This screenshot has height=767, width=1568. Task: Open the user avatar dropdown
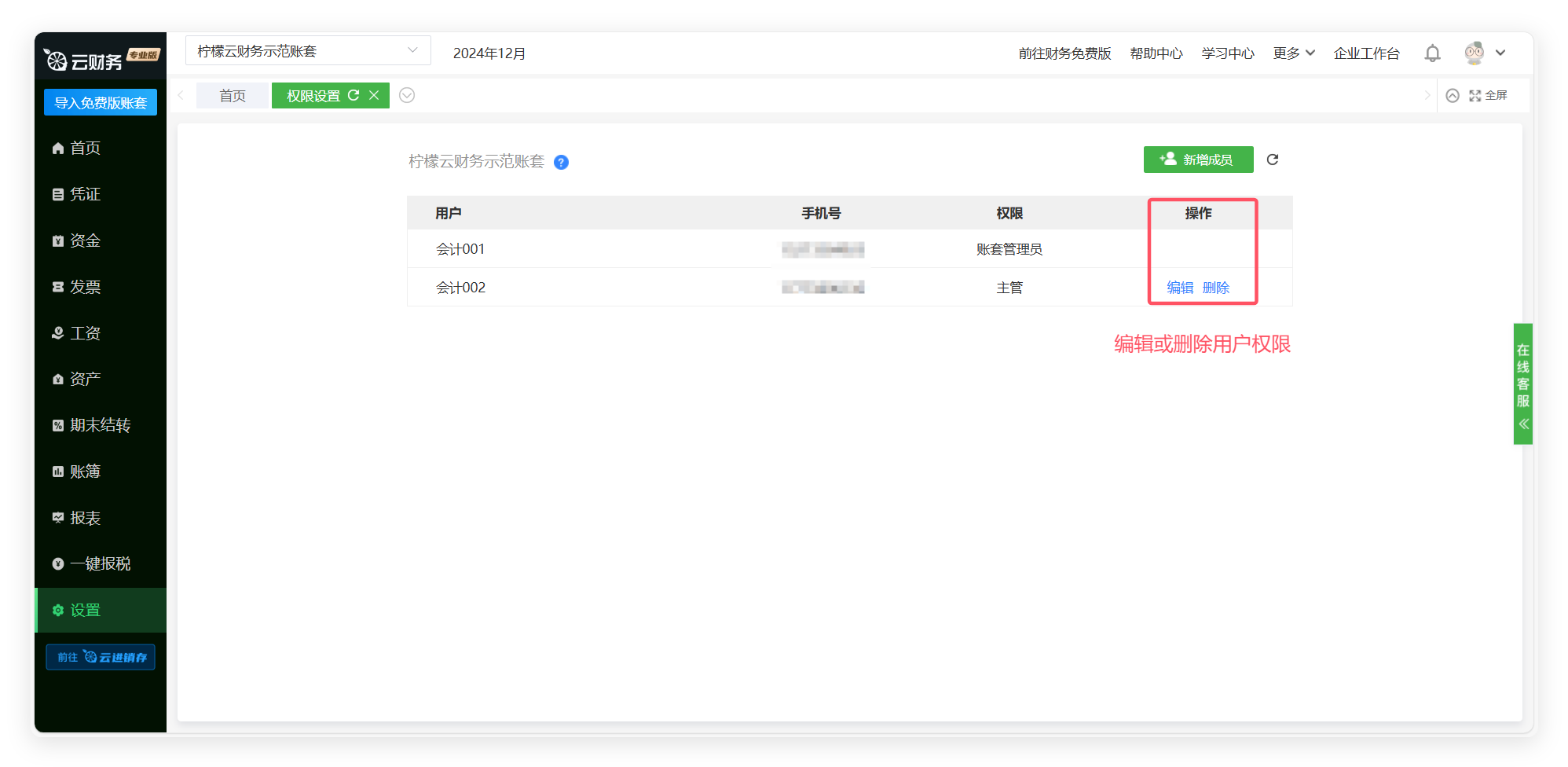click(x=1484, y=53)
